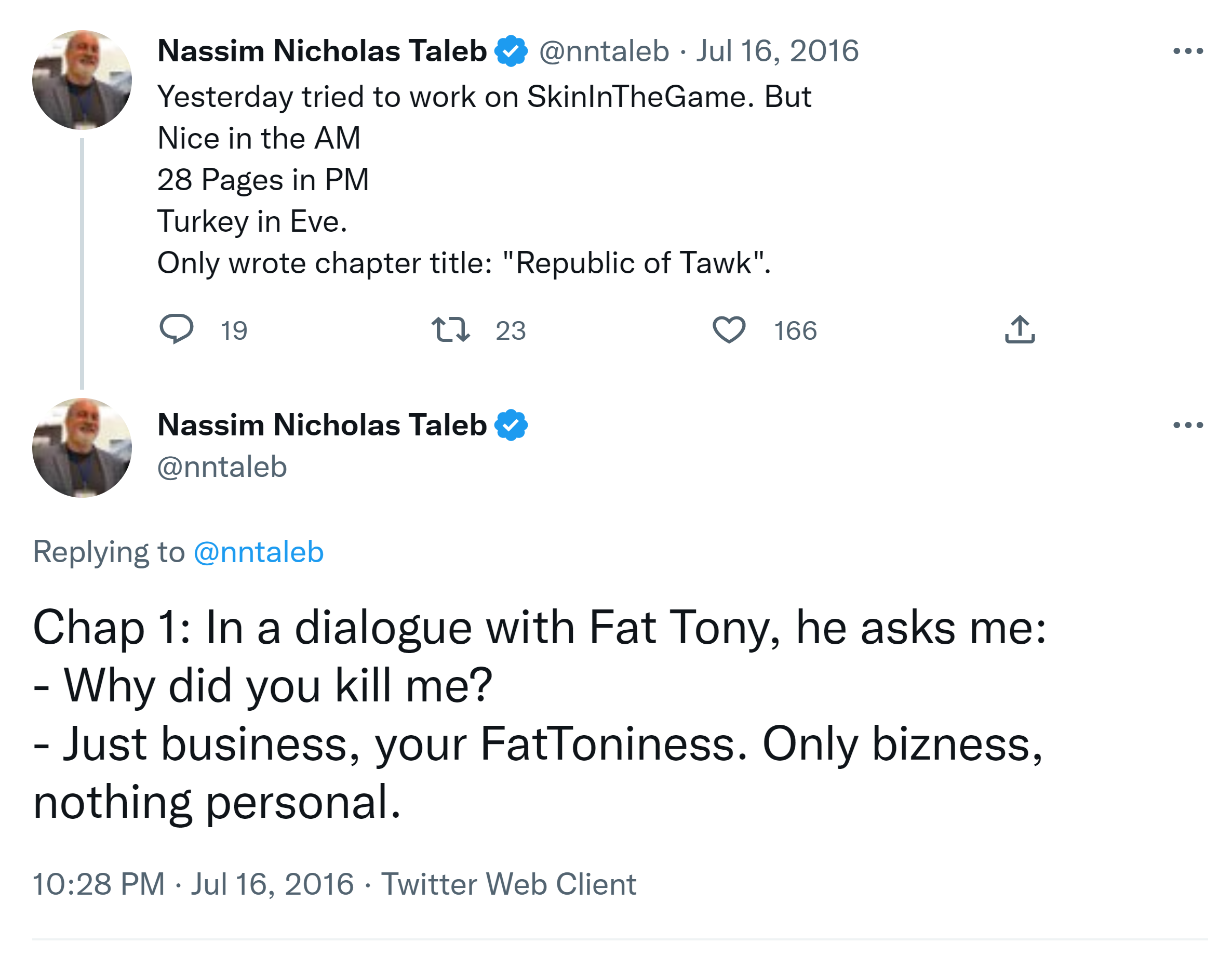
Task: Click 10:28 PM timestamp on reply
Action: pyautogui.click(x=99, y=884)
